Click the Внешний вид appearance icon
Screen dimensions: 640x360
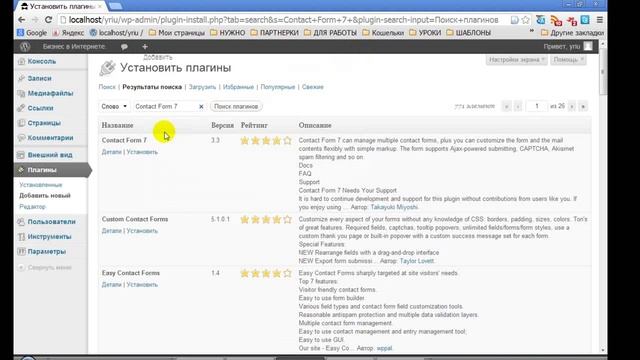point(21,155)
